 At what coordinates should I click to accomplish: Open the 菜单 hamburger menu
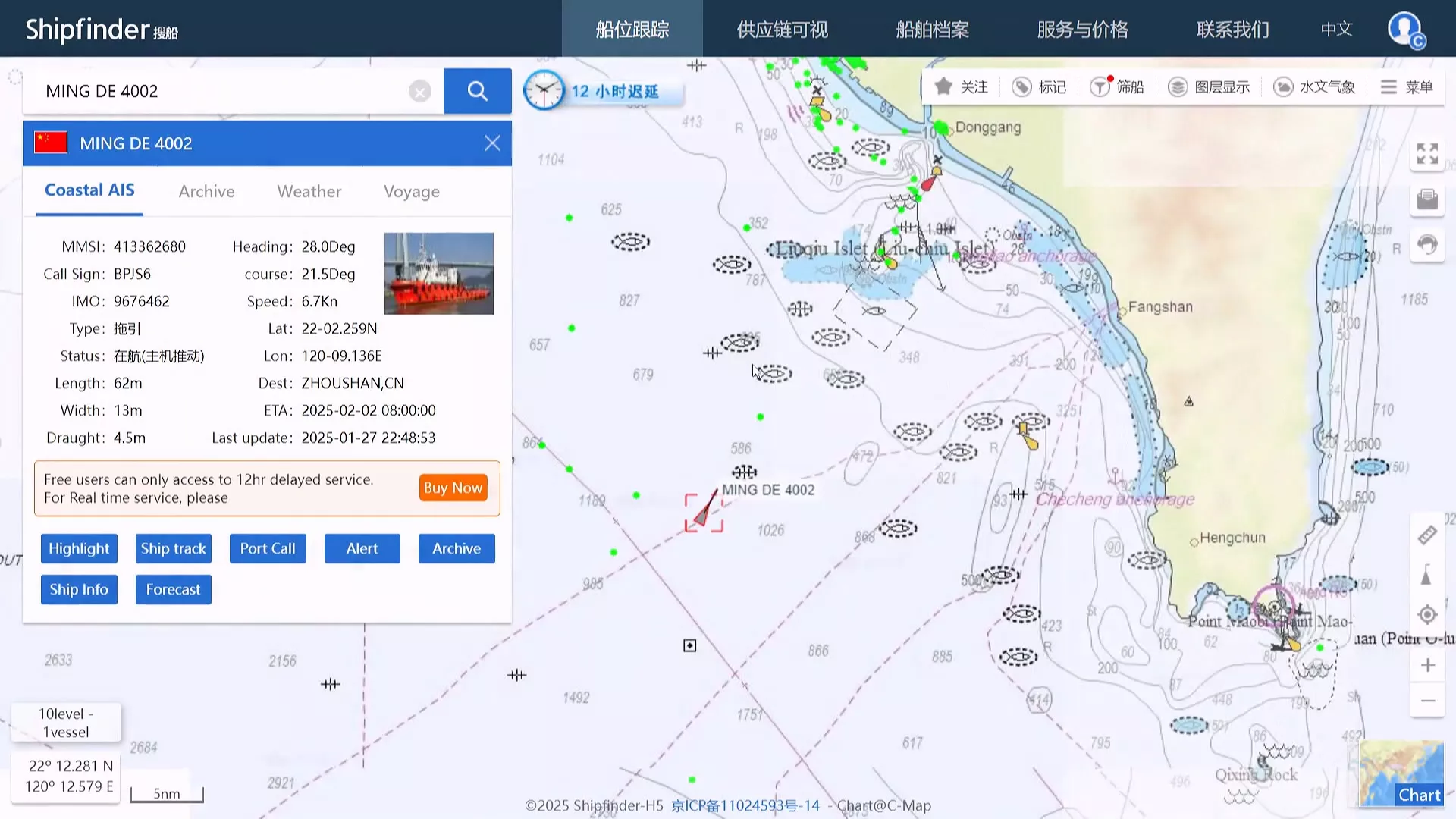pos(1407,87)
